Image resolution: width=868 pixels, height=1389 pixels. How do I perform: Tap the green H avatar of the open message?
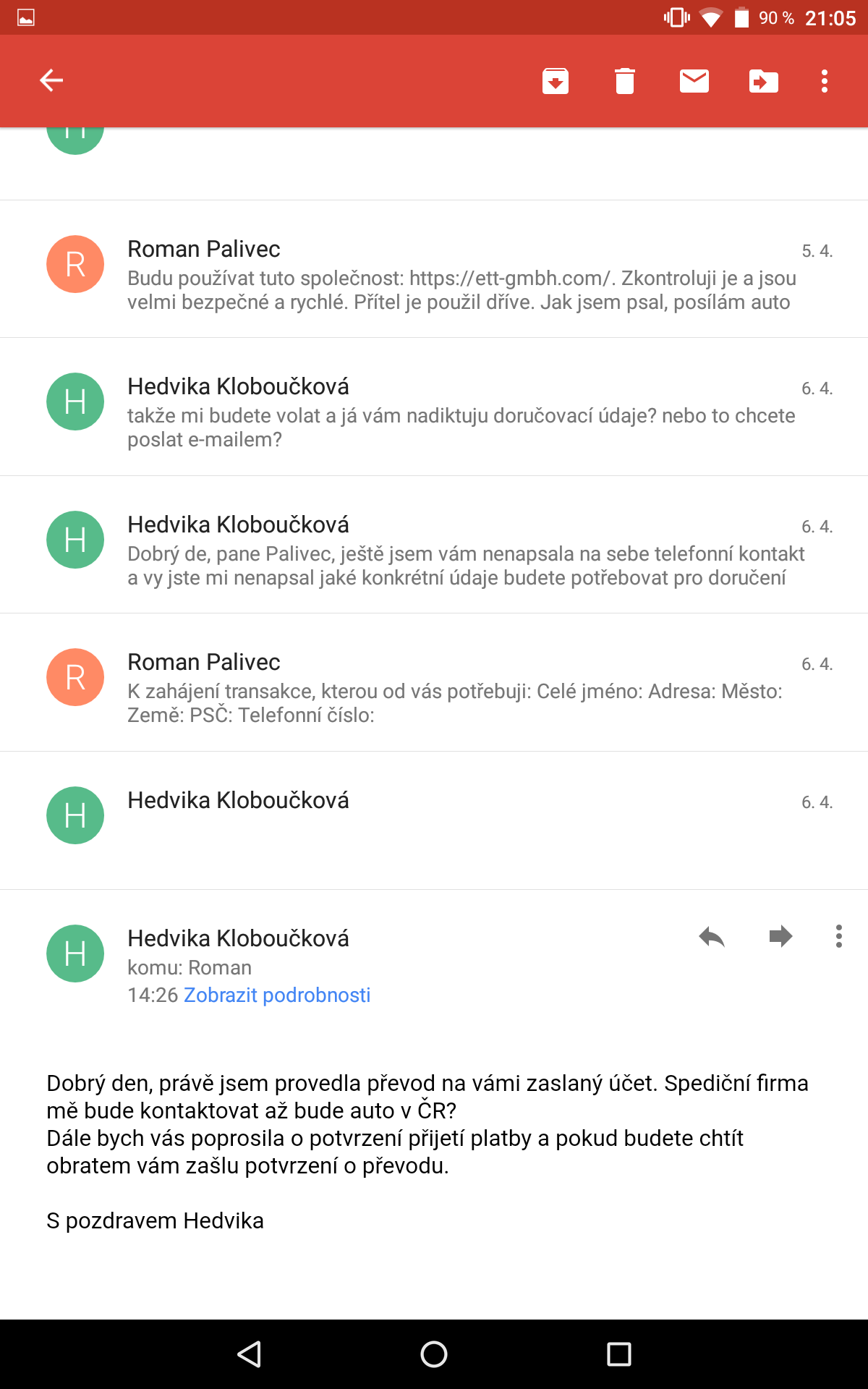pos(75,953)
